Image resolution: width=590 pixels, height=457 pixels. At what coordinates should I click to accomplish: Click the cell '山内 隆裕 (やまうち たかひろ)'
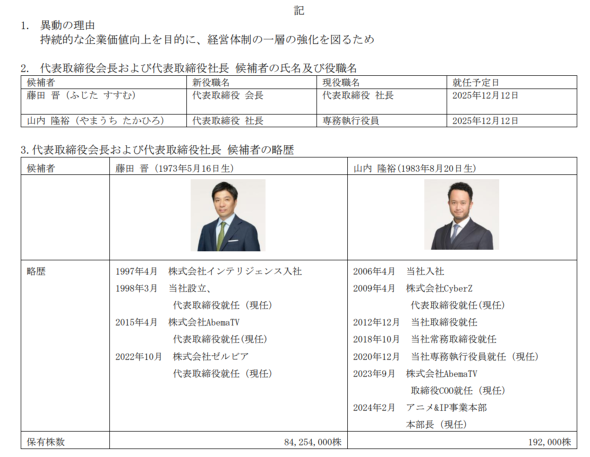pos(96,121)
